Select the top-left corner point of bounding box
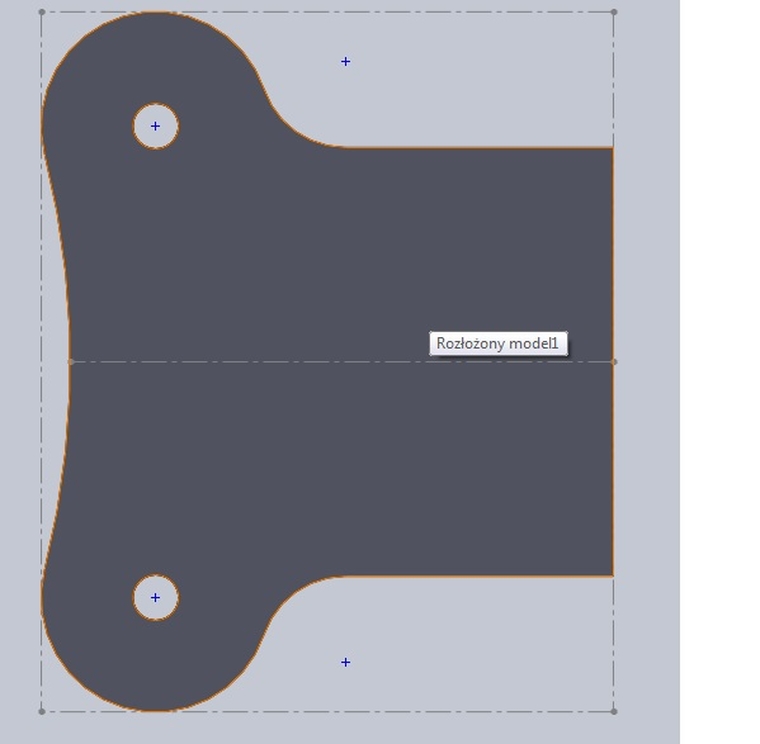The height and width of the screenshot is (744, 760). pyautogui.click(x=42, y=12)
